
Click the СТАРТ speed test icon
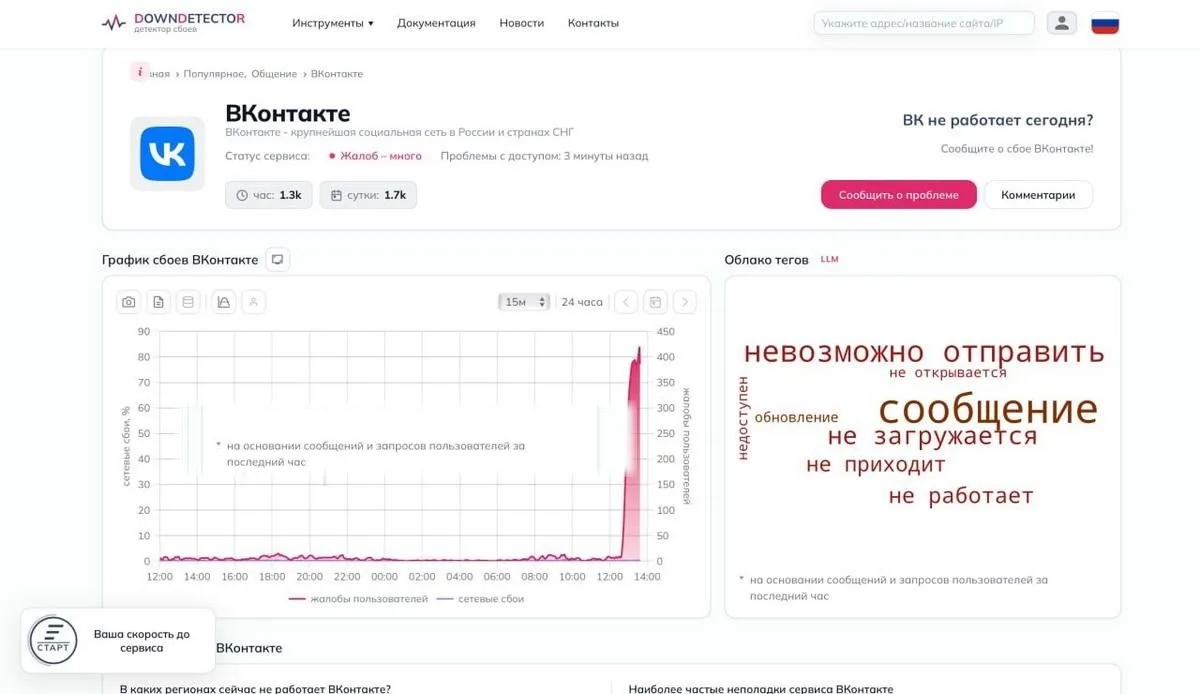coord(53,640)
